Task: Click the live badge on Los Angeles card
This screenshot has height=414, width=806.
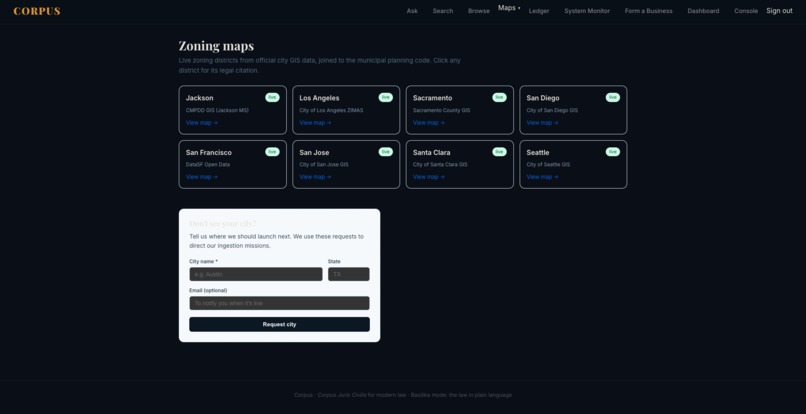Action: 386,97
